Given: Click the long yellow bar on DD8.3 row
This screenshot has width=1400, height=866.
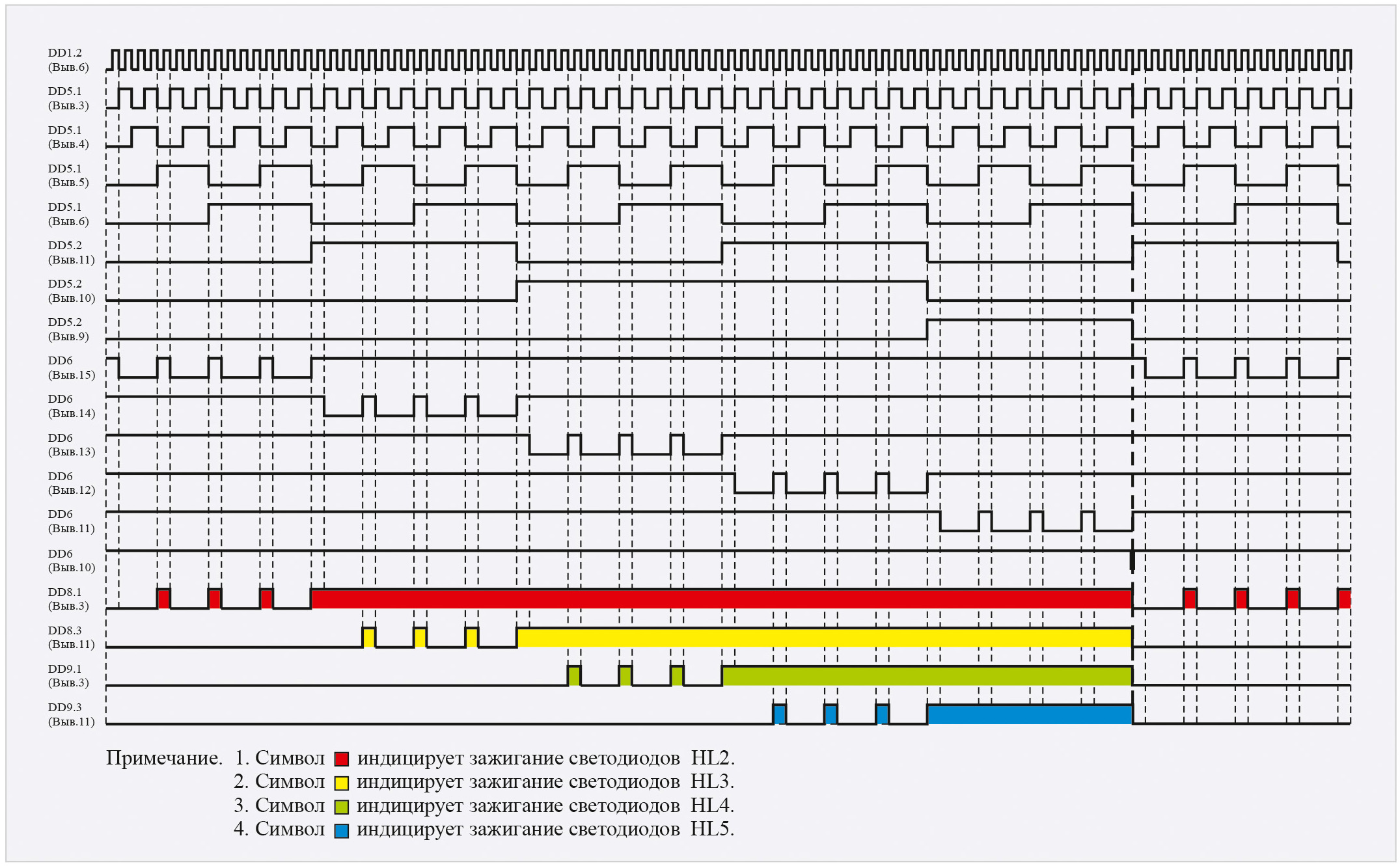Looking at the screenshot, I should tap(825, 638).
